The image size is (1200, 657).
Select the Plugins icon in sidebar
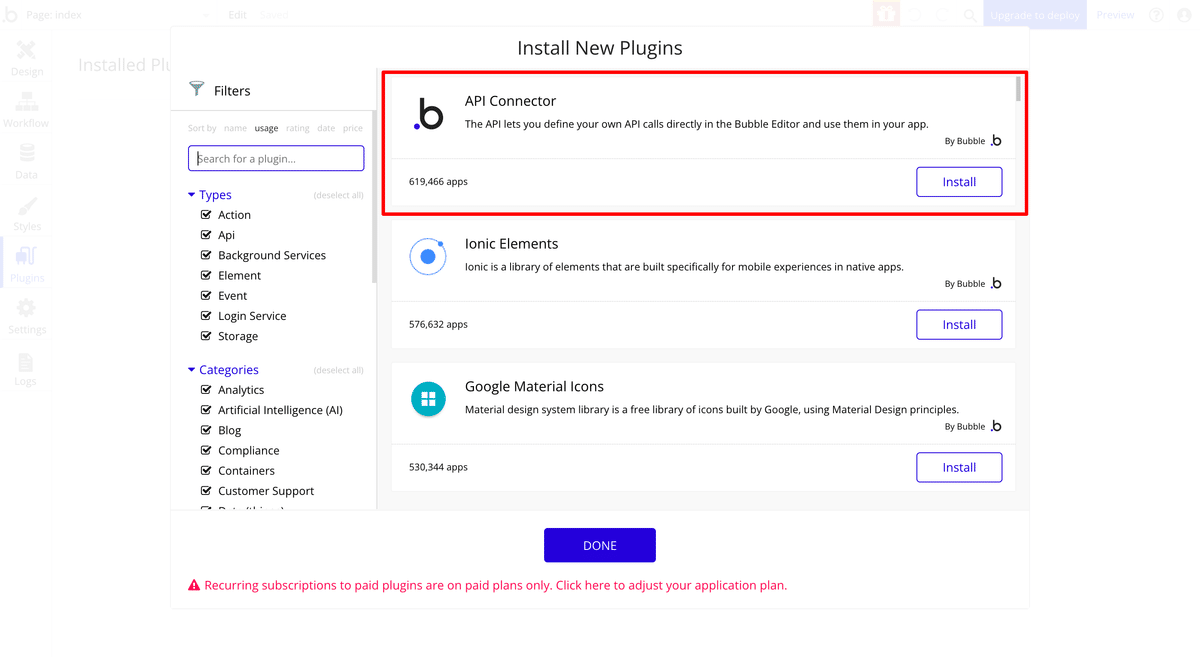pos(27,256)
